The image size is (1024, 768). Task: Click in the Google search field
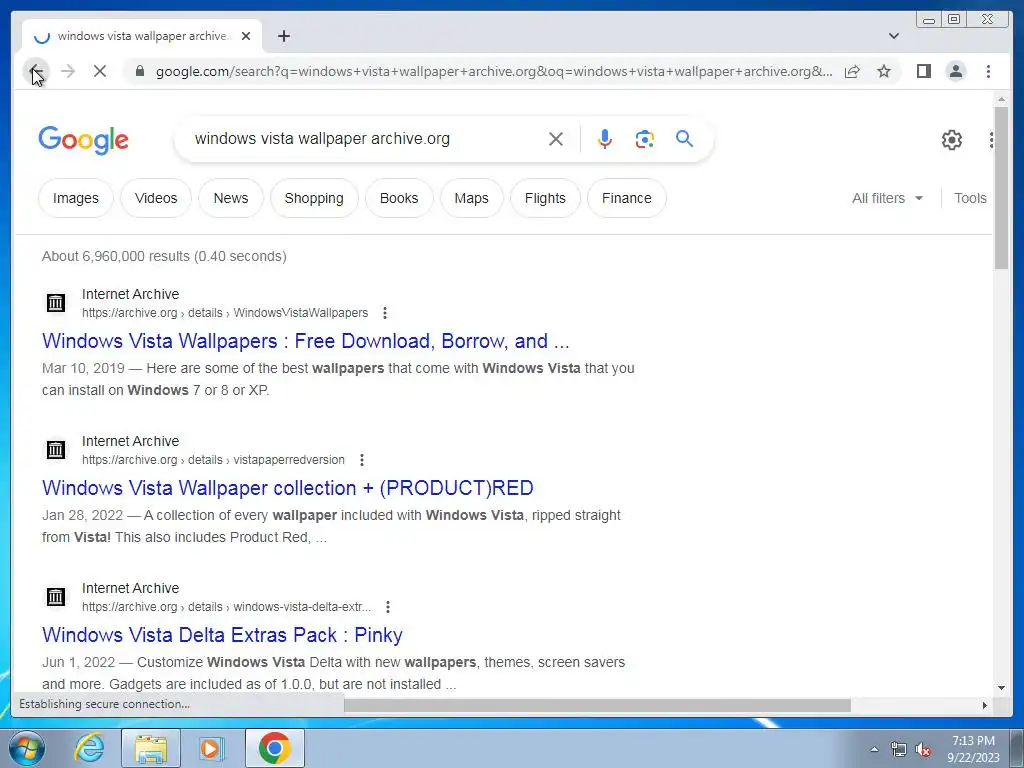(366, 139)
